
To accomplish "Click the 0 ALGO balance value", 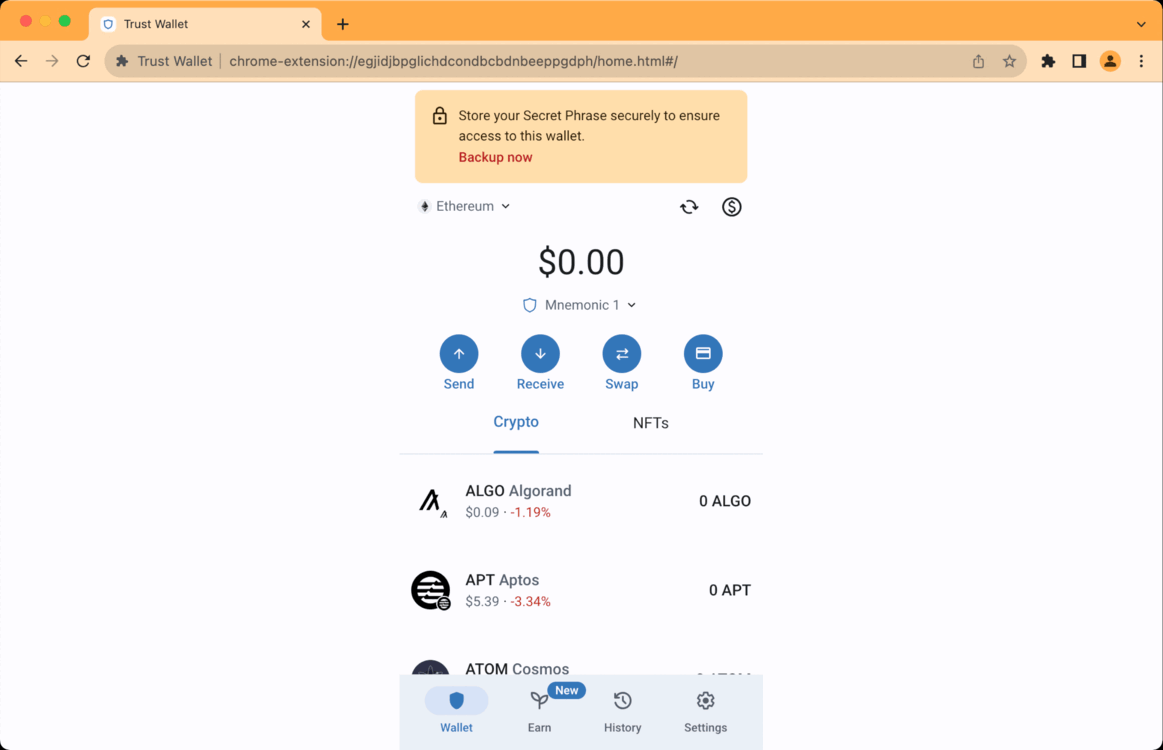I will (725, 501).
